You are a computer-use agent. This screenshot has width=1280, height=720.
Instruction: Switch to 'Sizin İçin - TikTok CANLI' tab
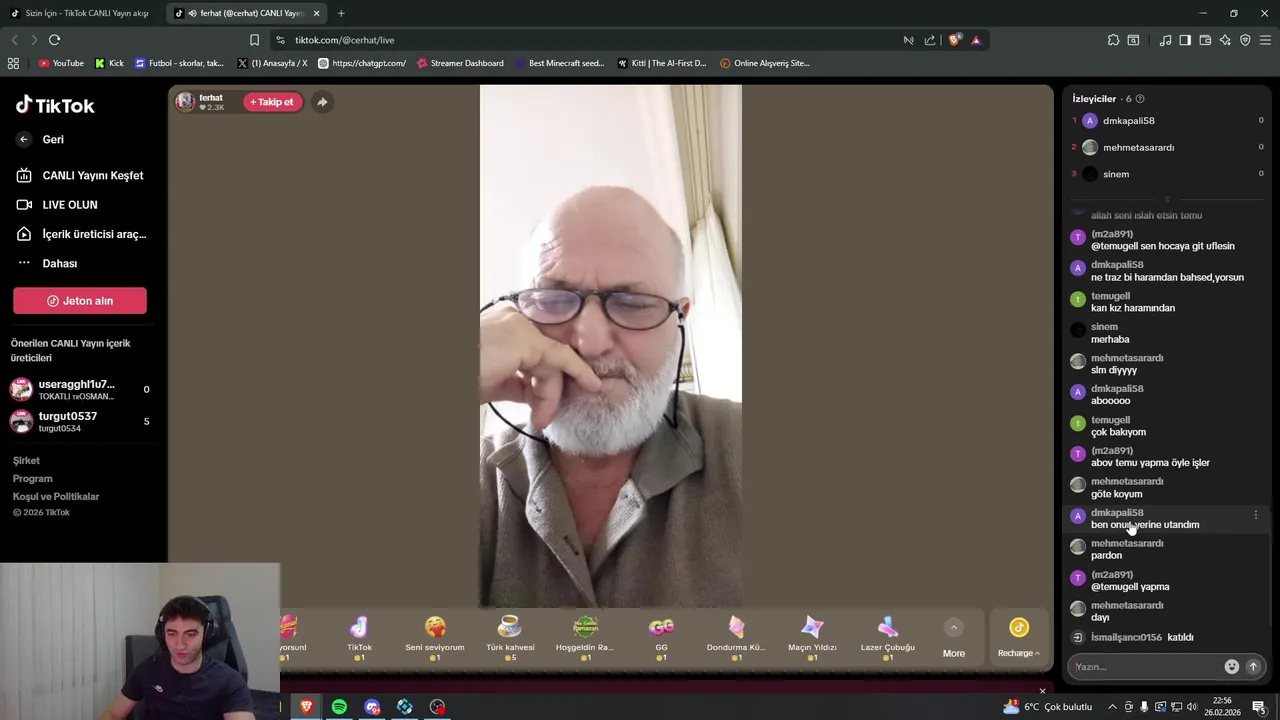(x=80, y=13)
